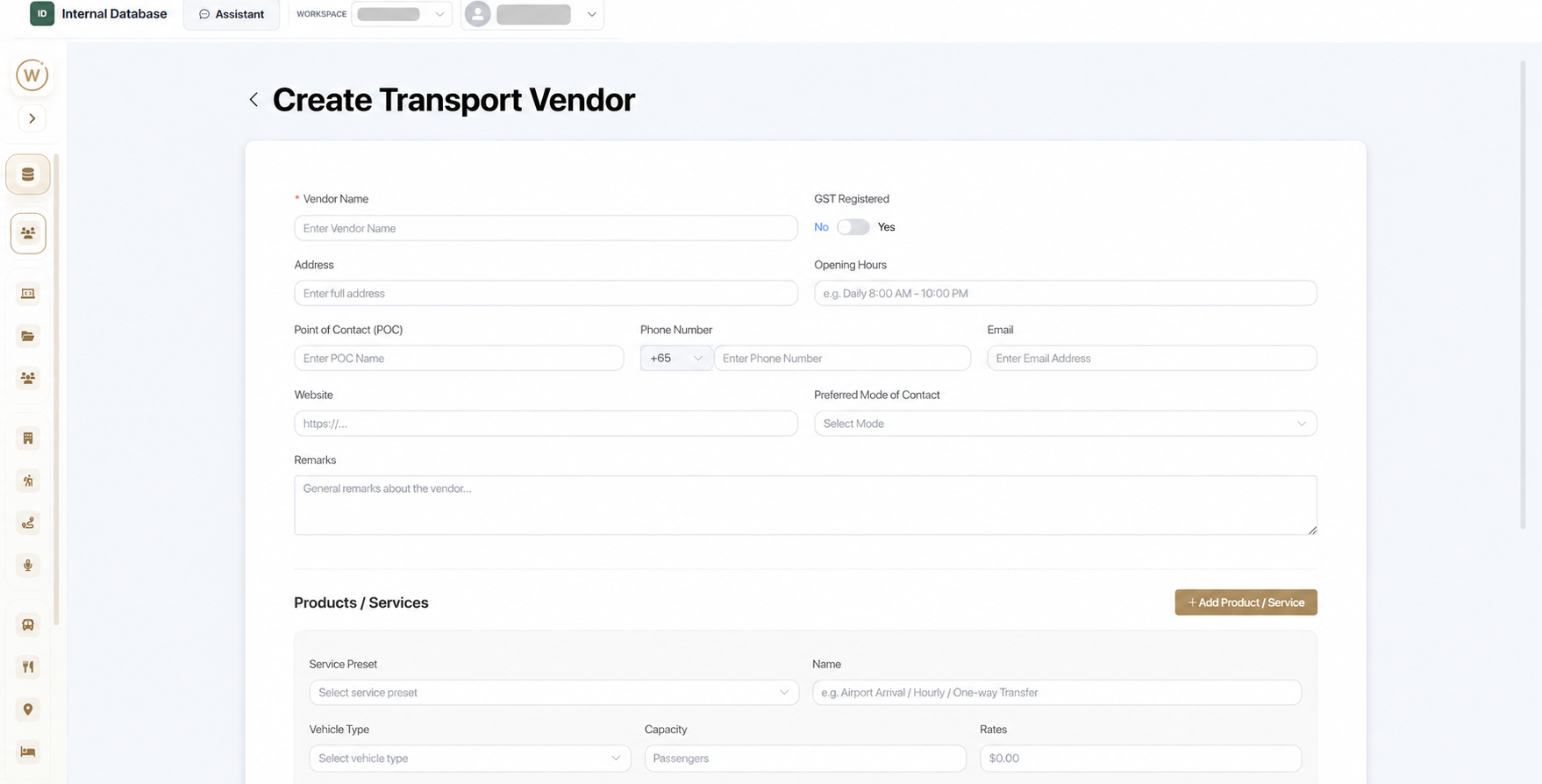Open the Preferred Mode of Contact dropdown
Viewport: 1542px width, 784px height.
(1066, 424)
